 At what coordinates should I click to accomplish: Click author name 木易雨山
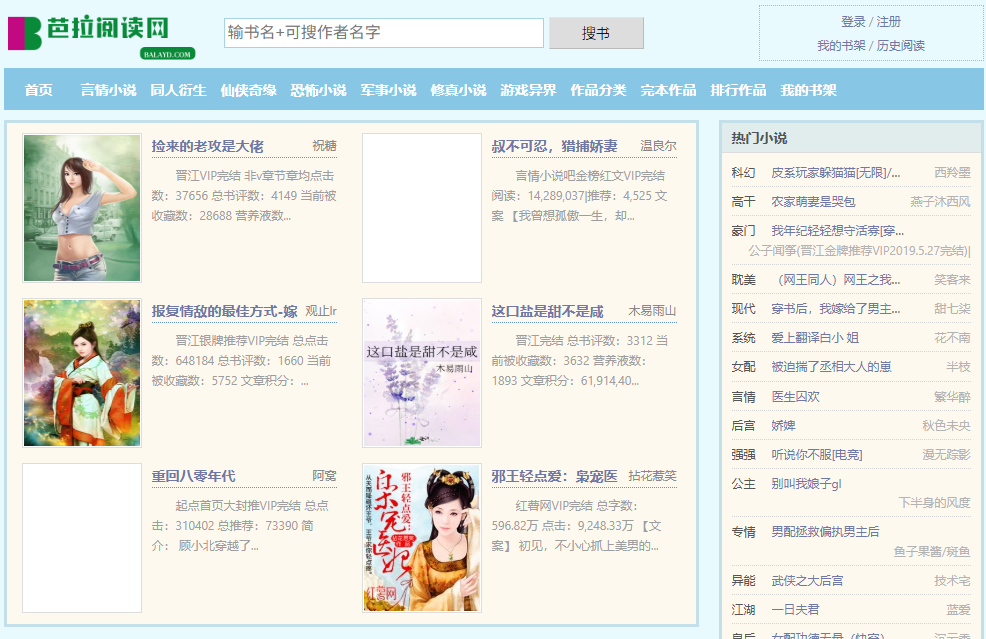point(652,311)
